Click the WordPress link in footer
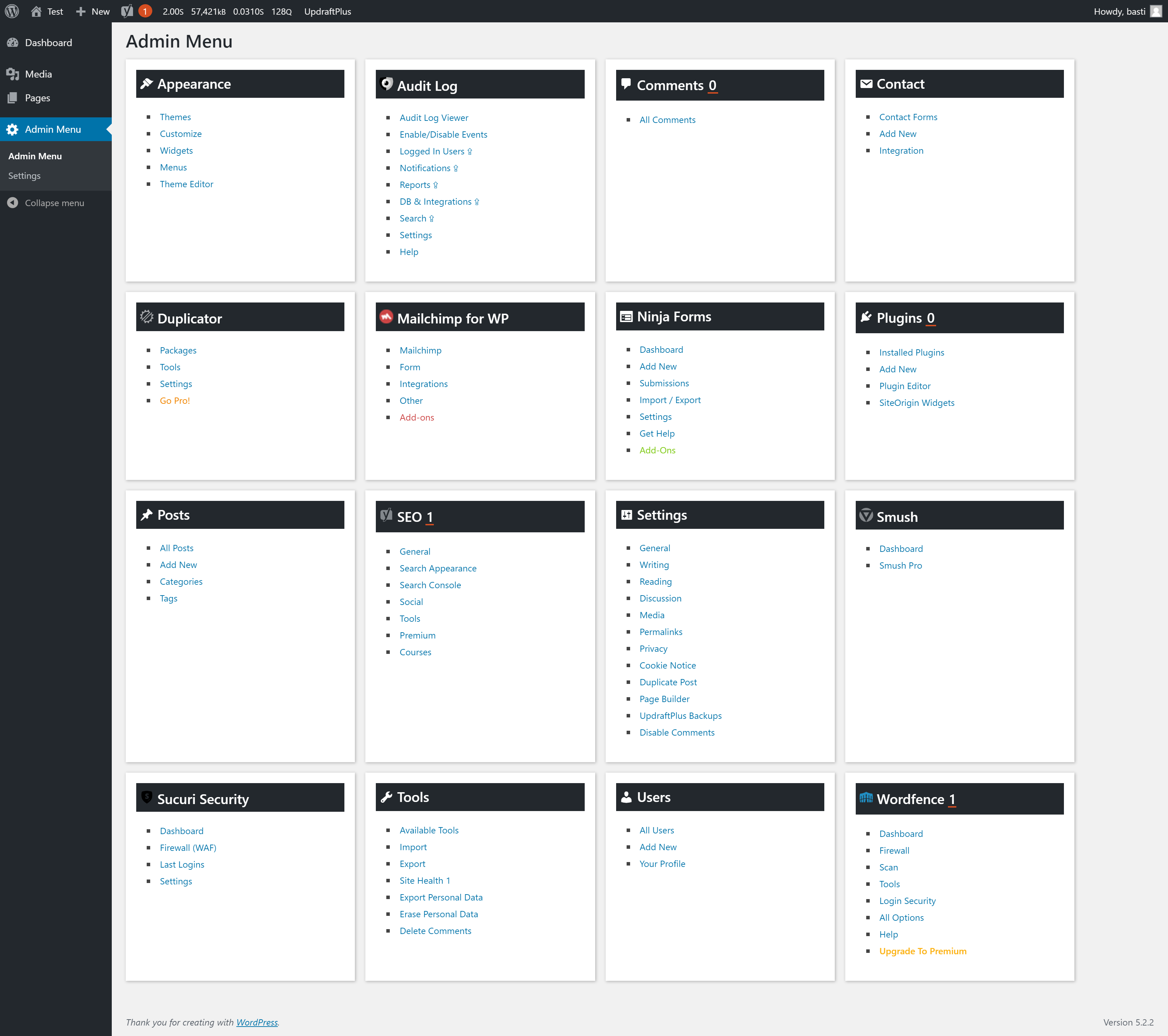Viewport: 1168px width, 1036px height. coord(257,1022)
